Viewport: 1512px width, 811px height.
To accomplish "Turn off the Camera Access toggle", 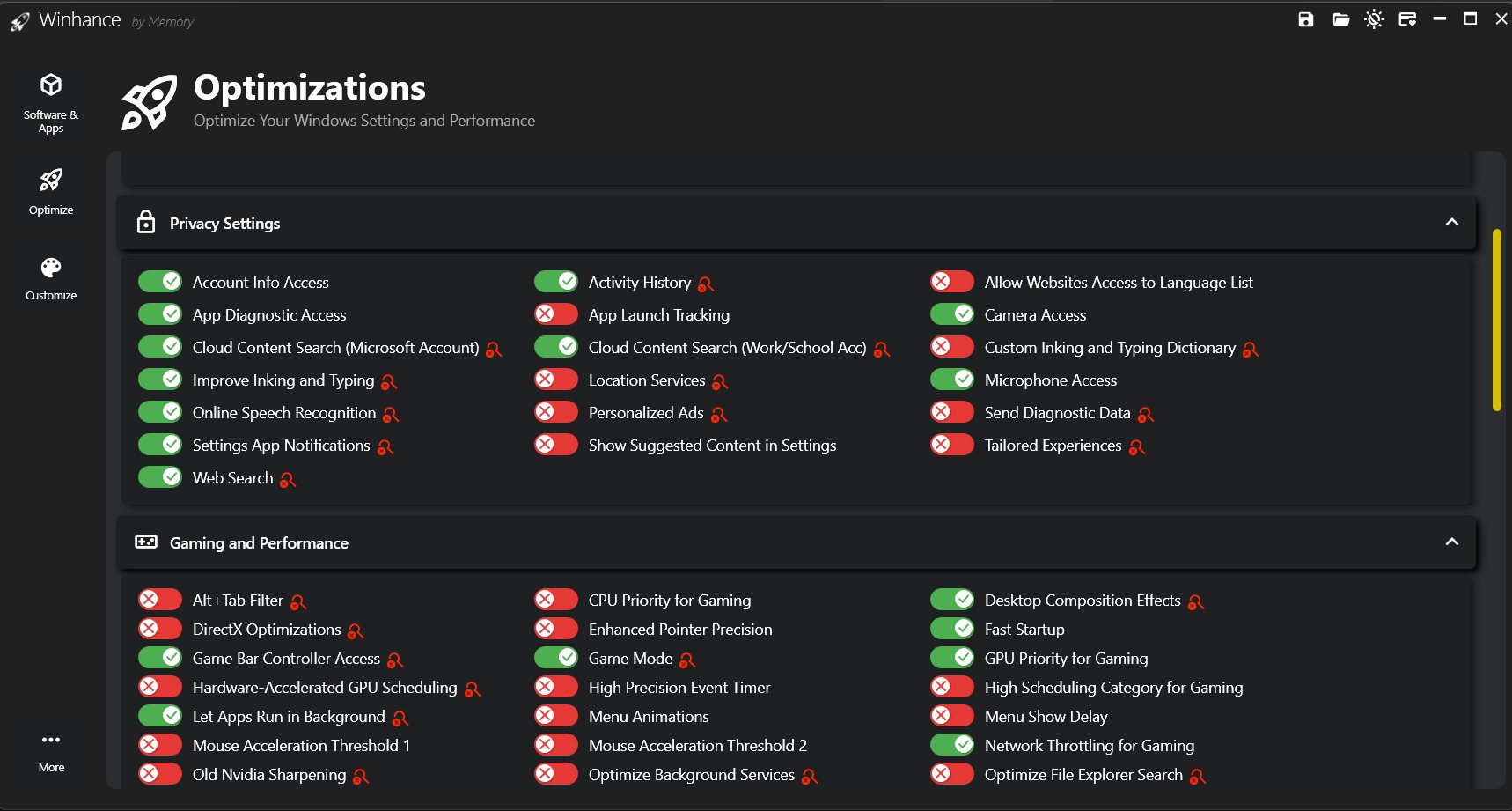I will pyautogui.click(x=952, y=314).
